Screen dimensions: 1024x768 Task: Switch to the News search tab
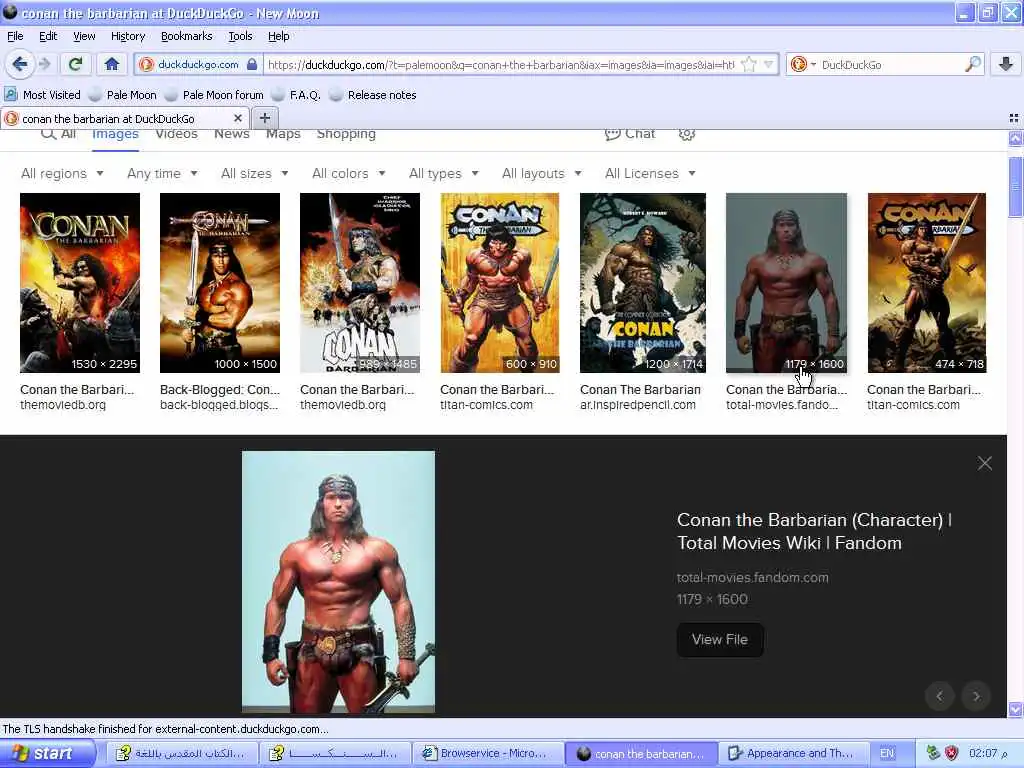[232, 134]
